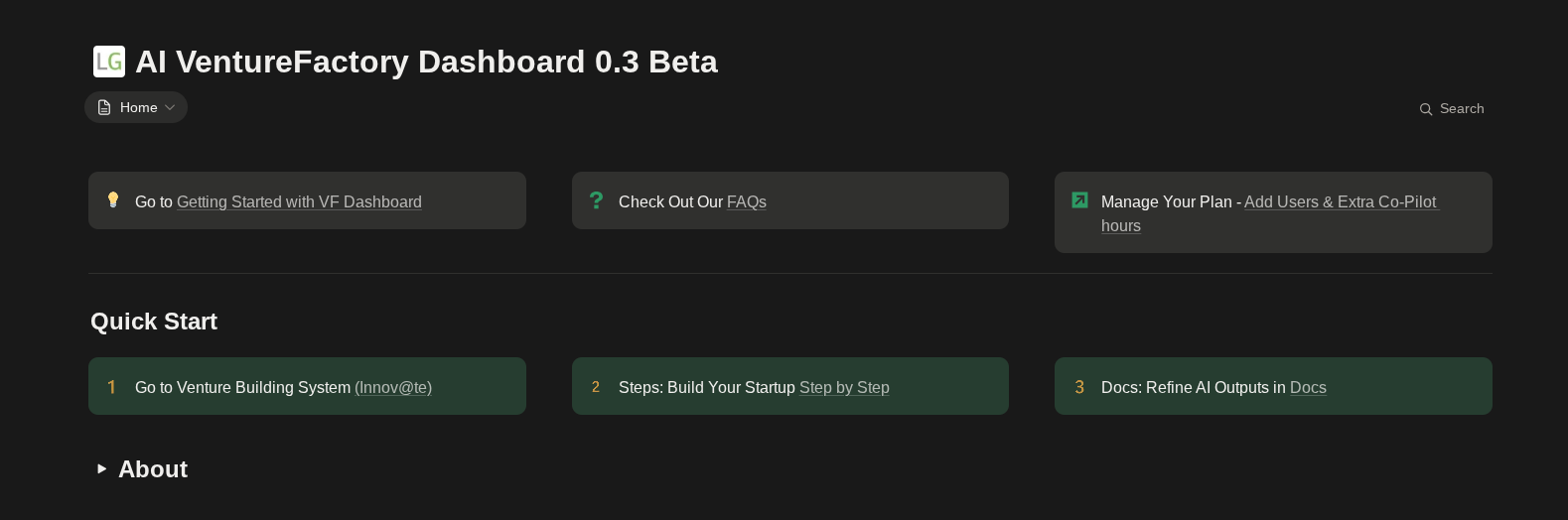Click the Quick Start heading
Screen dimensions: 1568x520
pos(154,322)
